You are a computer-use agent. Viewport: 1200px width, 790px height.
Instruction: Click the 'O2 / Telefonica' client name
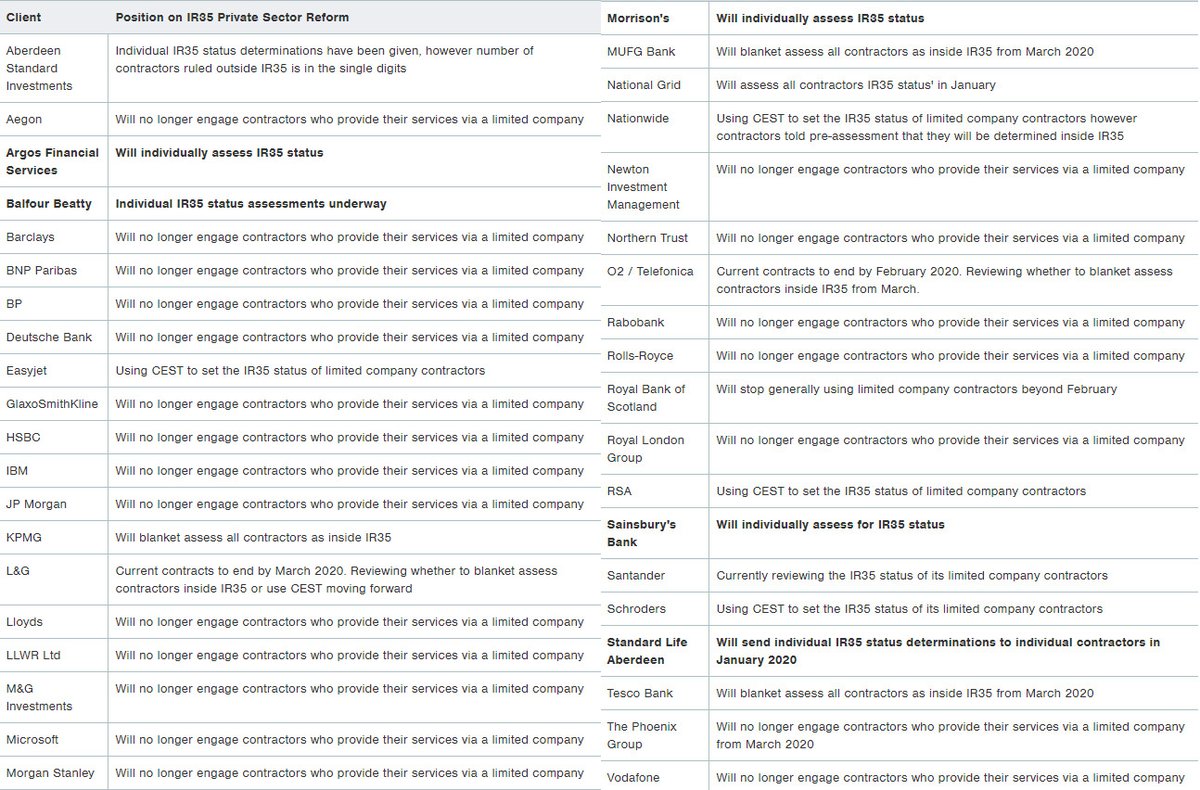(650, 271)
